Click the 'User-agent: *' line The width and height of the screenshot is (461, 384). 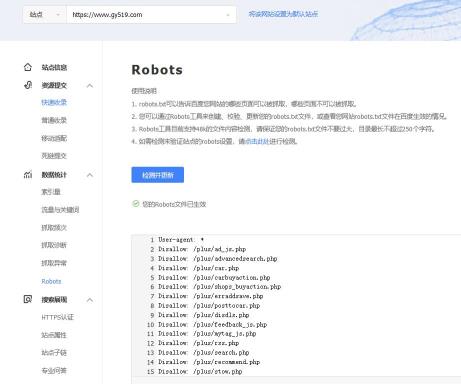[x=181, y=240]
